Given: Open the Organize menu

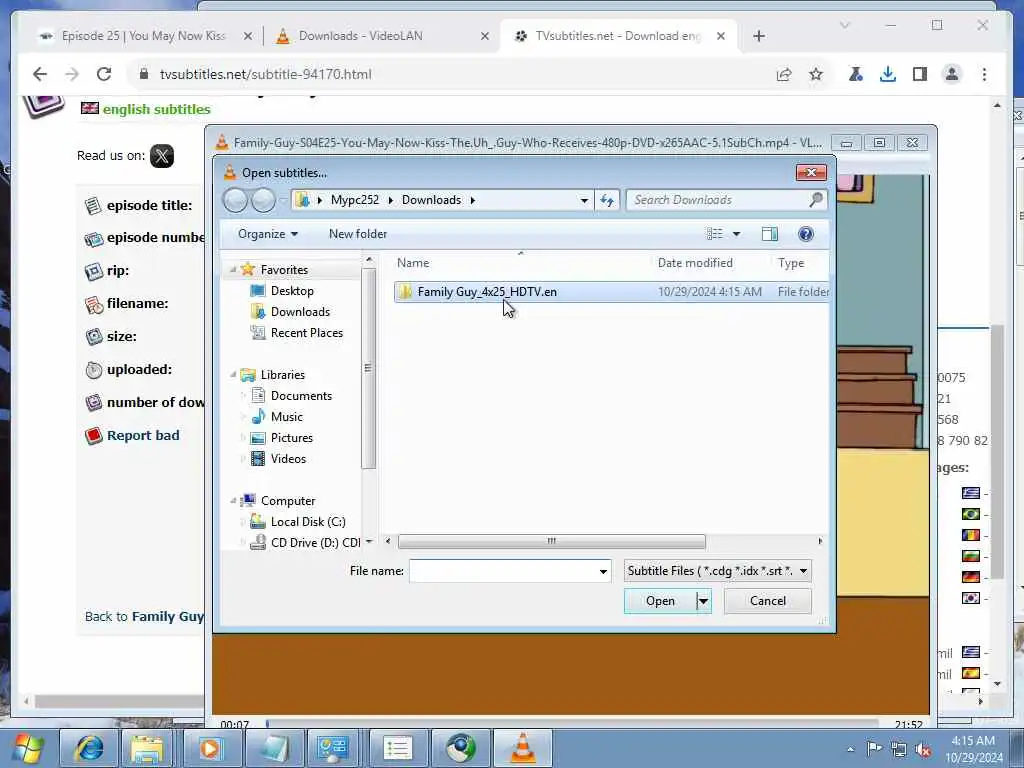Looking at the screenshot, I should (268, 234).
